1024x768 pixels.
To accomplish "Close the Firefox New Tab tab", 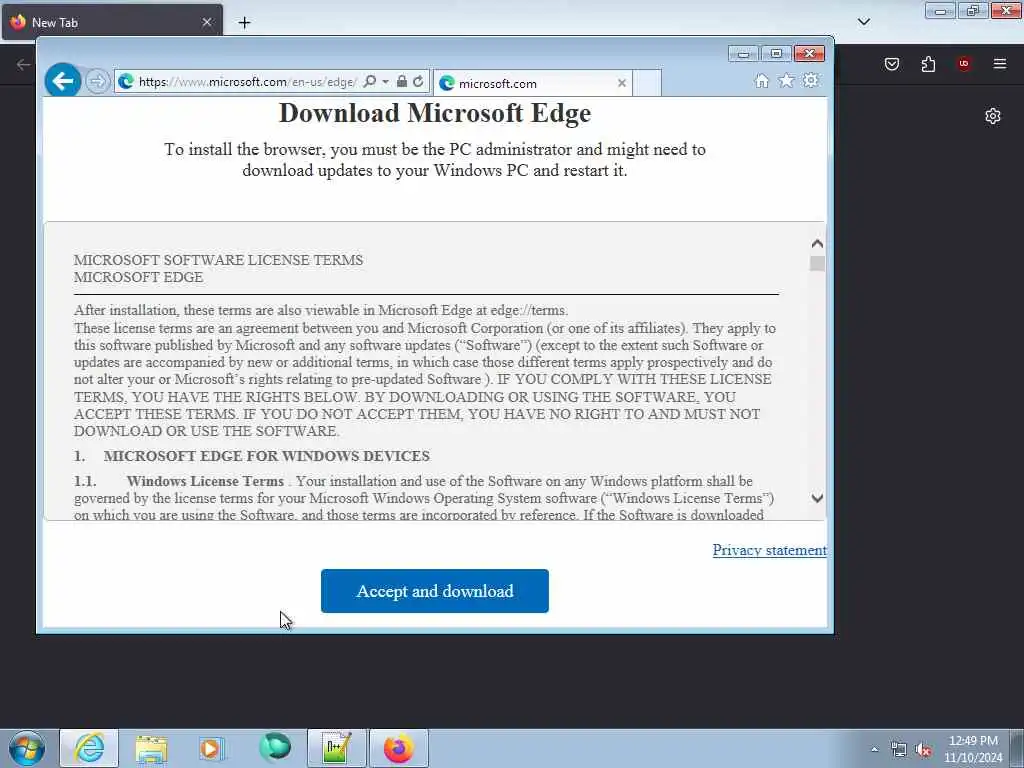I will [x=207, y=22].
